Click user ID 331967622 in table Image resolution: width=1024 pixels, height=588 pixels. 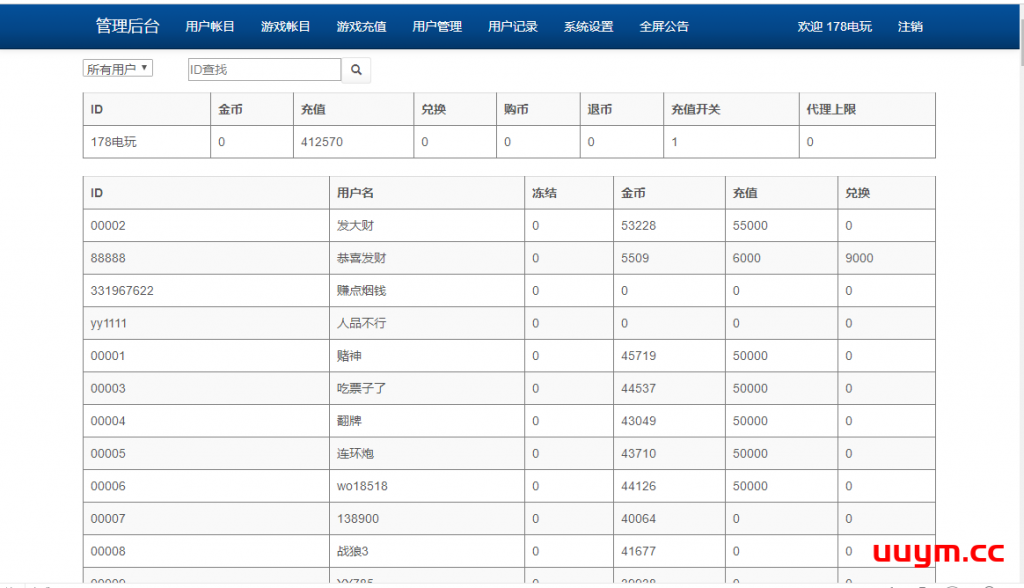tap(122, 291)
